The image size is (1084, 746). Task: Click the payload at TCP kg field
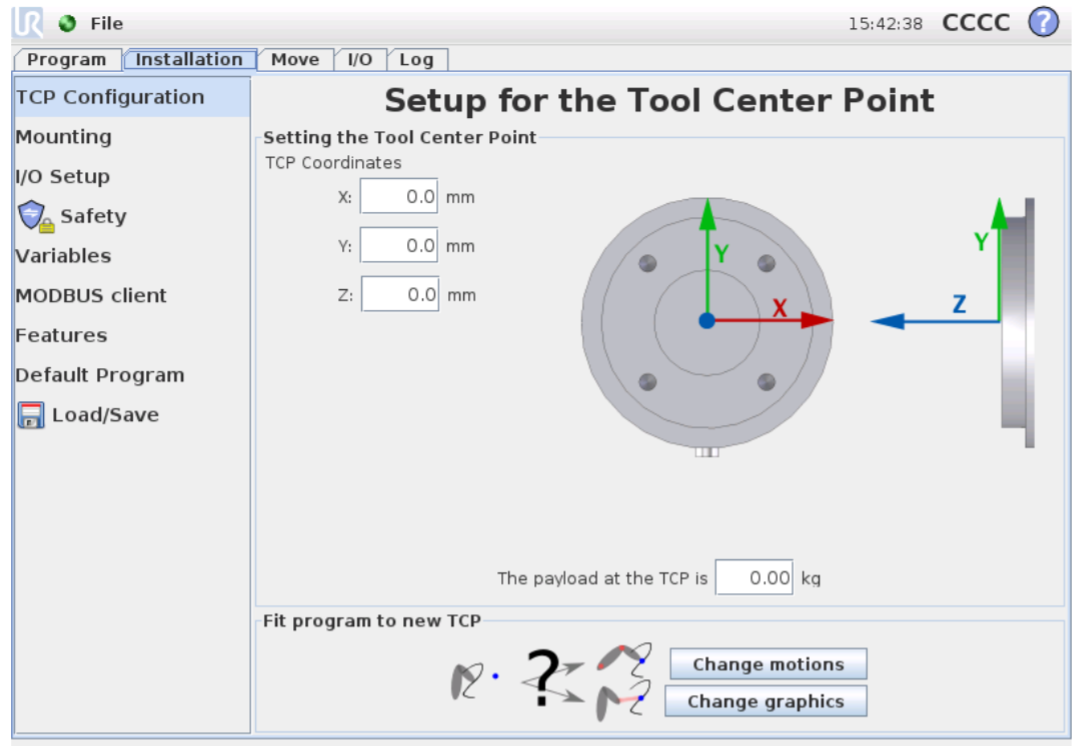pyautogui.click(x=754, y=577)
